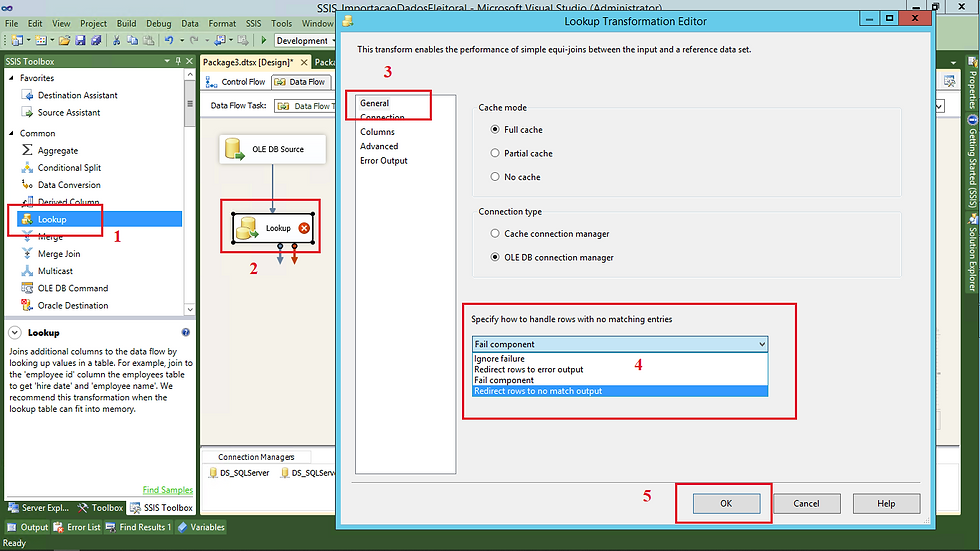The width and height of the screenshot is (980, 551).
Task: Choose Redirect rows to error output
Action: pyautogui.click(x=620, y=369)
